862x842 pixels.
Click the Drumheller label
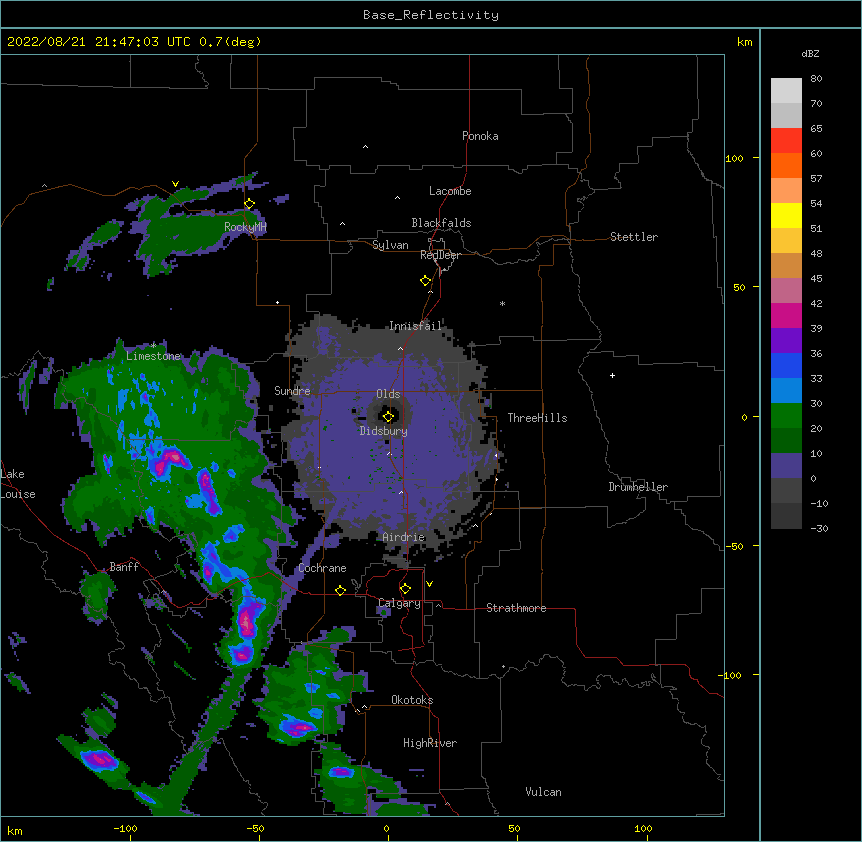[x=638, y=487]
